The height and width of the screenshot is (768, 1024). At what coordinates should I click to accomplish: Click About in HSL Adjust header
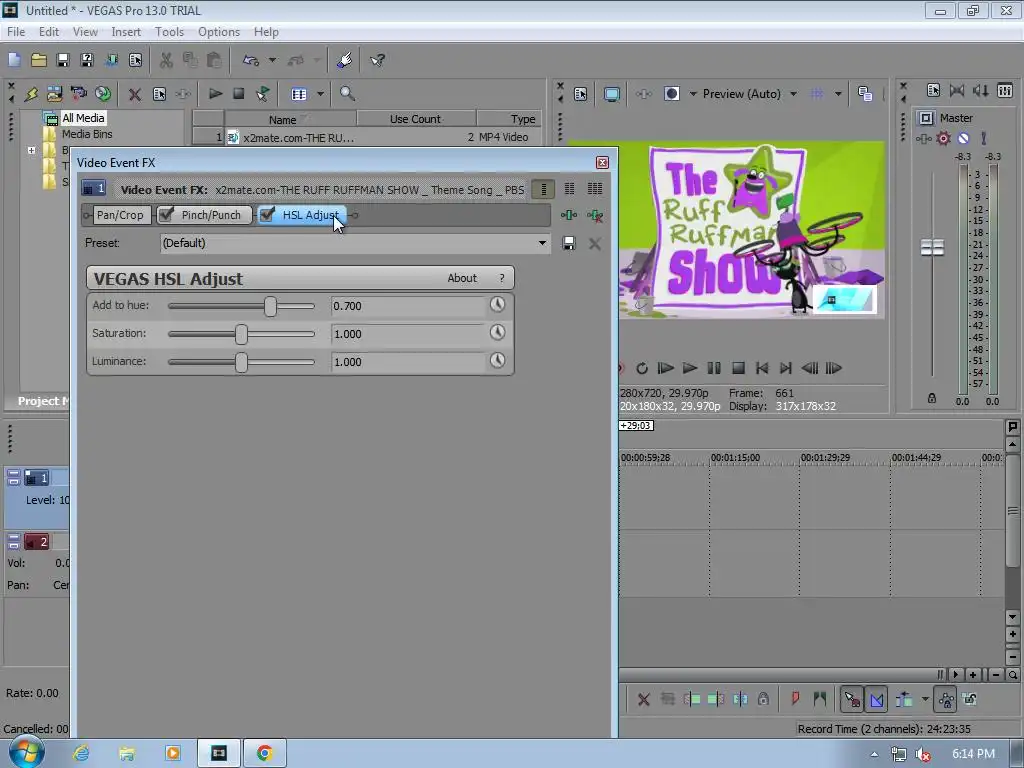click(462, 278)
